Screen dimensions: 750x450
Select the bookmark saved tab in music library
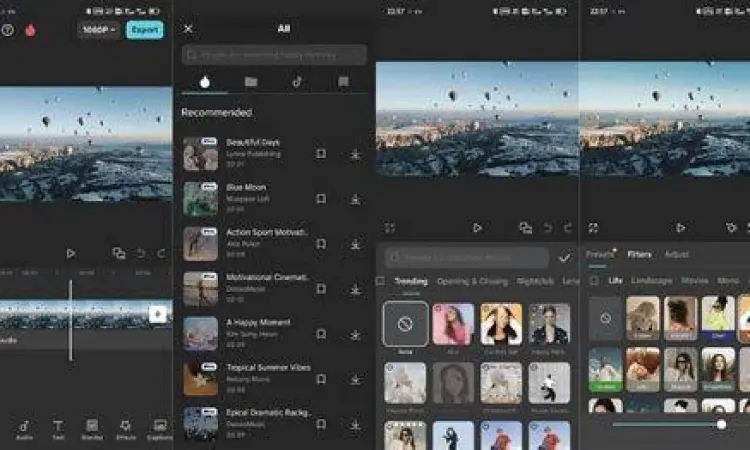343,82
